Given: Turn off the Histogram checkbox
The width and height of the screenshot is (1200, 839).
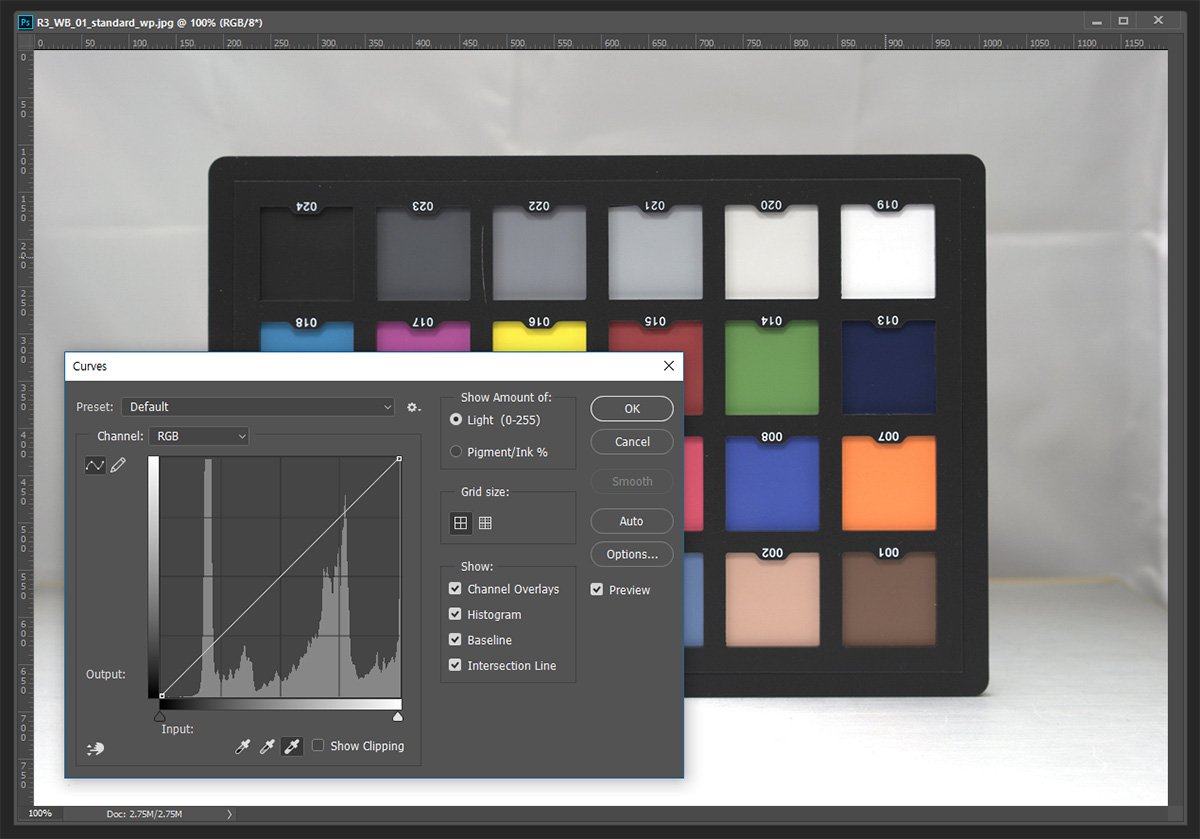Looking at the screenshot, I should 456,614.
